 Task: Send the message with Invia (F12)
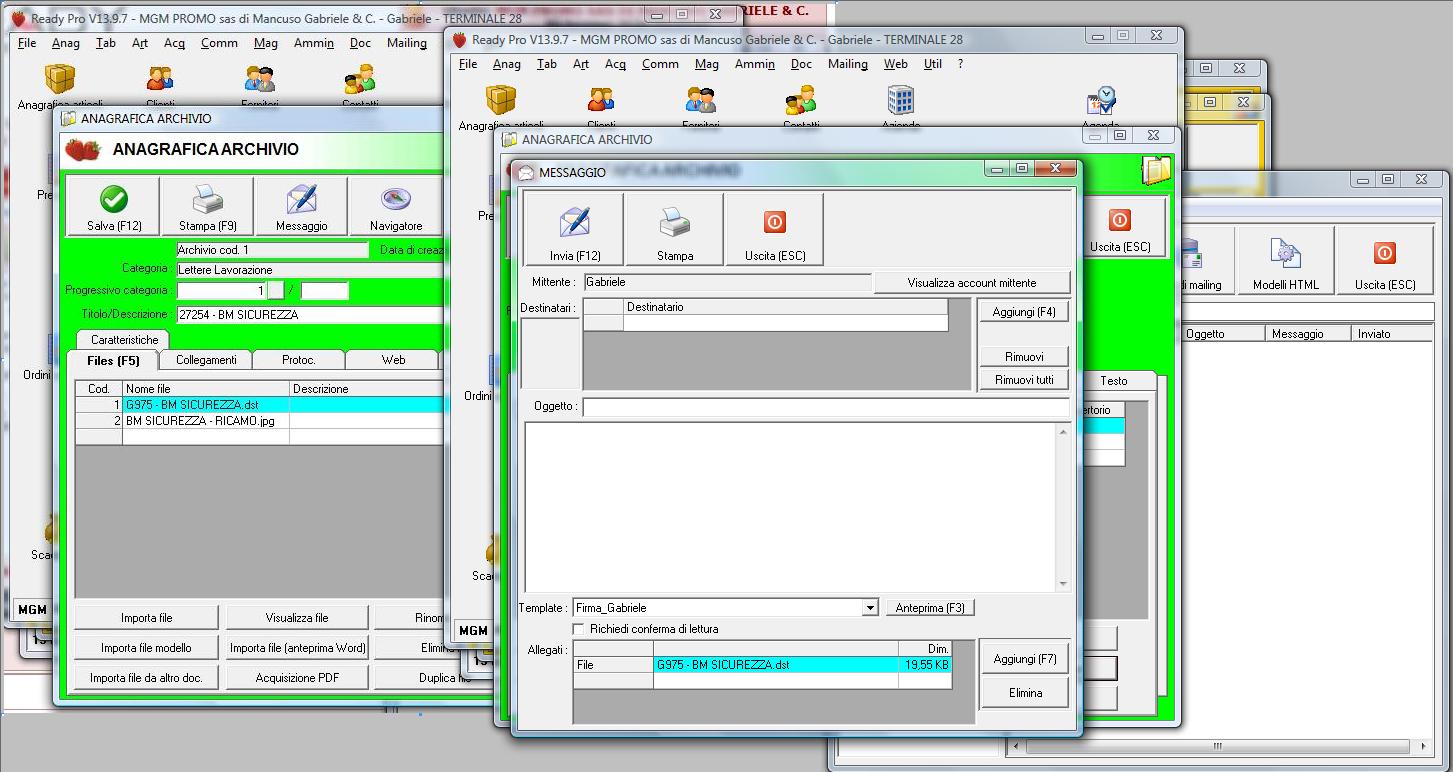click(574, 229)
